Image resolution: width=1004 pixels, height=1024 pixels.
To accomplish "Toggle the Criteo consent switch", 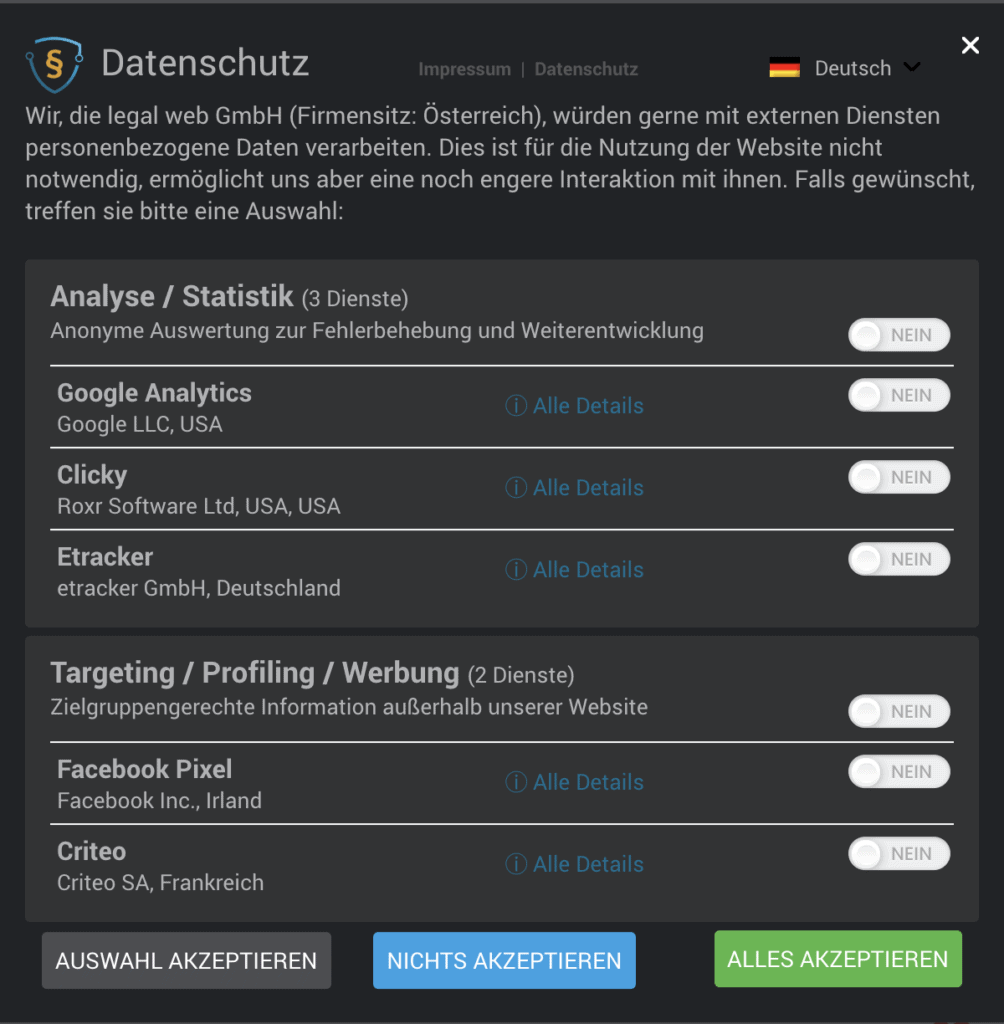I will click(898, 853).
